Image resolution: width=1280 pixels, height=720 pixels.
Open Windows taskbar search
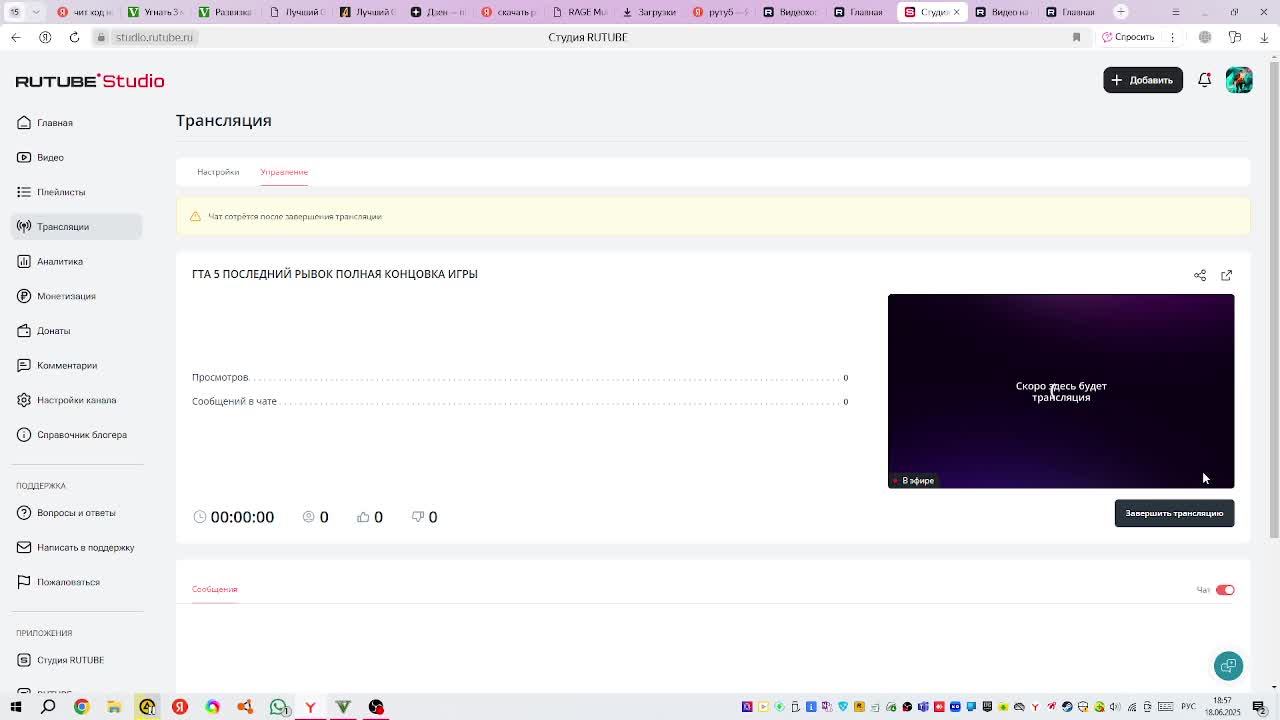(x=48, y=707)
